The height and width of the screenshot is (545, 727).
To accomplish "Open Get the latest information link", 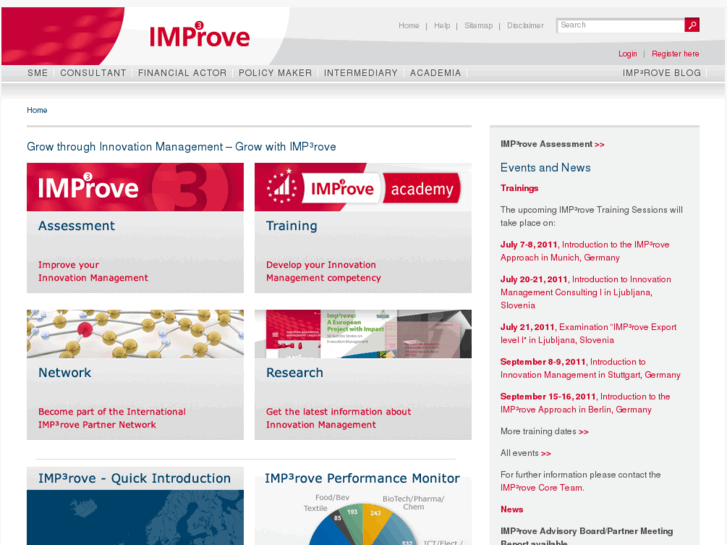I will tap(338, 418).
